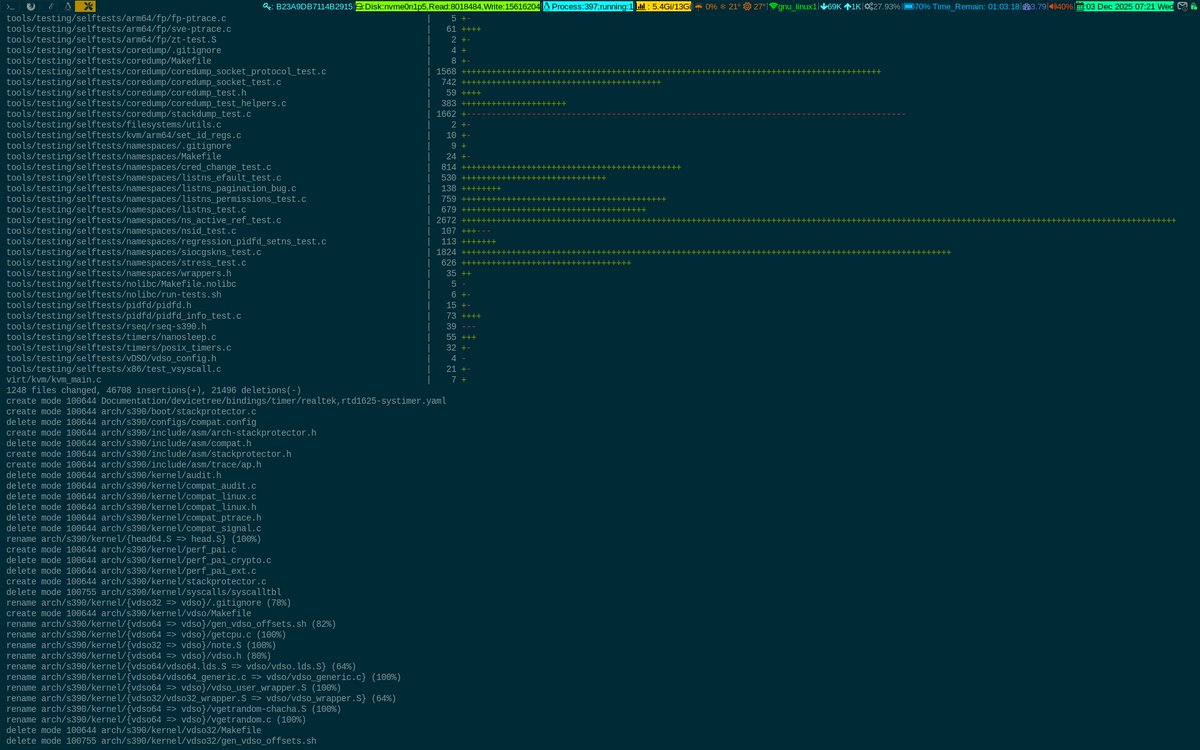Click the virt/kvm/kvm_main.c line
Screen dimensions: 1200x750
(236, 379)
